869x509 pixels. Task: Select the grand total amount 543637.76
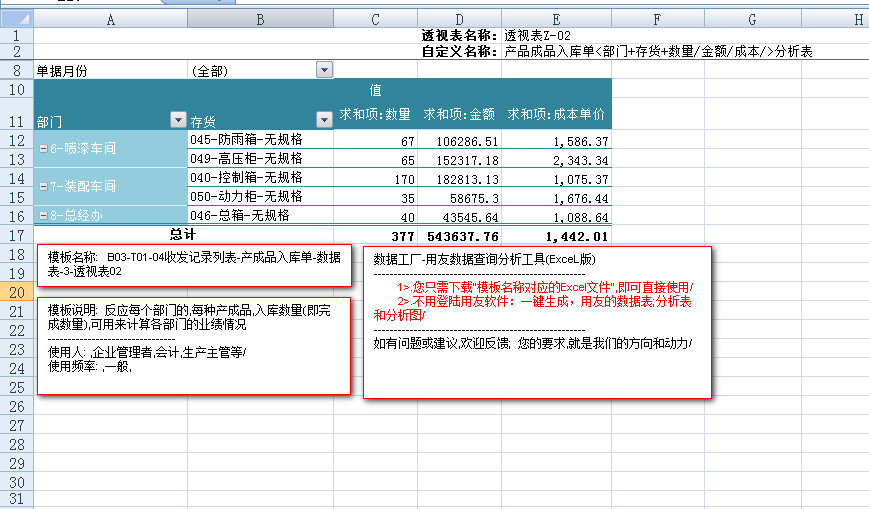(459, 236)
